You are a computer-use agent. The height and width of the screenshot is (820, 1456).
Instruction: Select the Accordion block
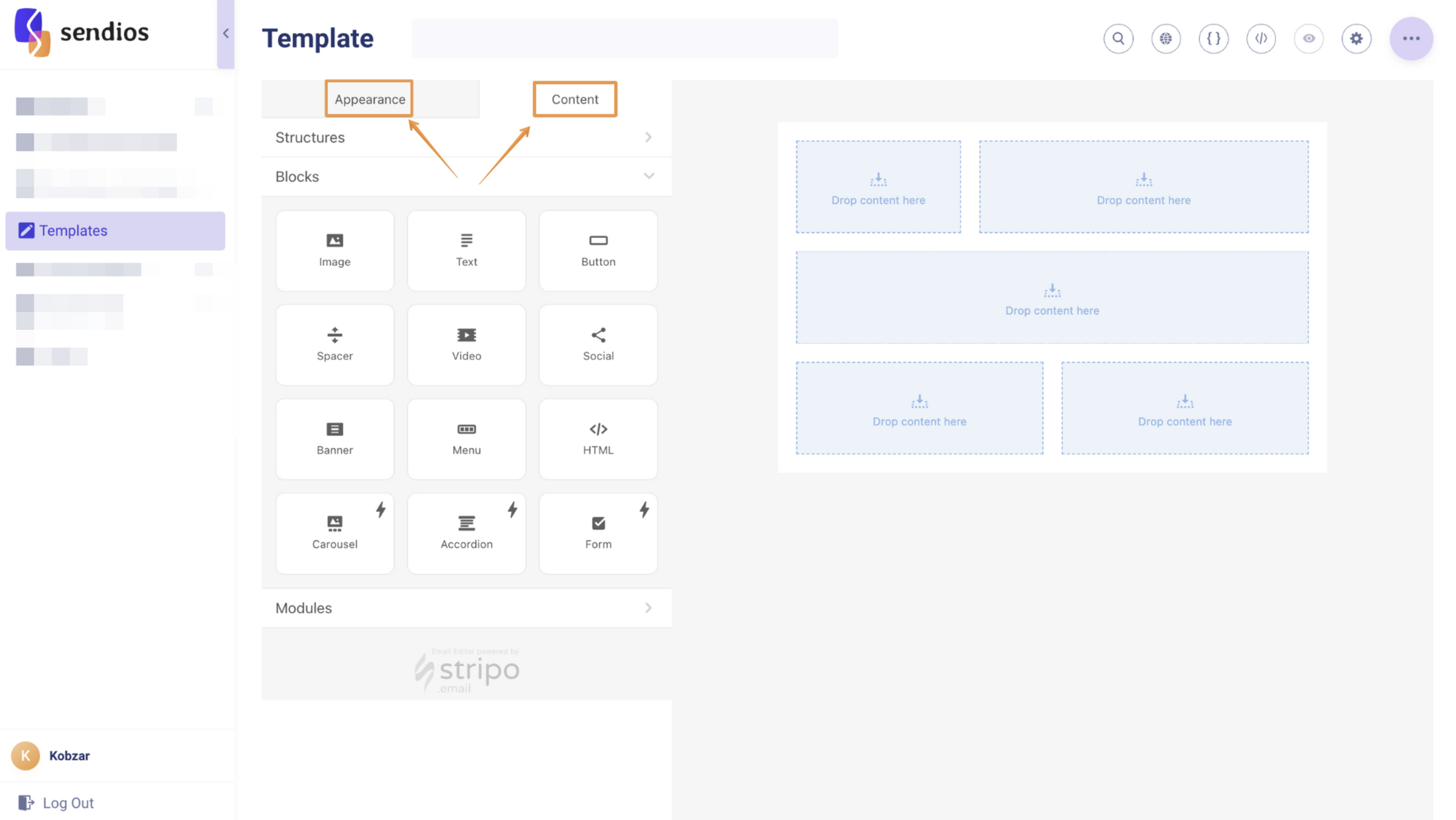click(466, 533)
